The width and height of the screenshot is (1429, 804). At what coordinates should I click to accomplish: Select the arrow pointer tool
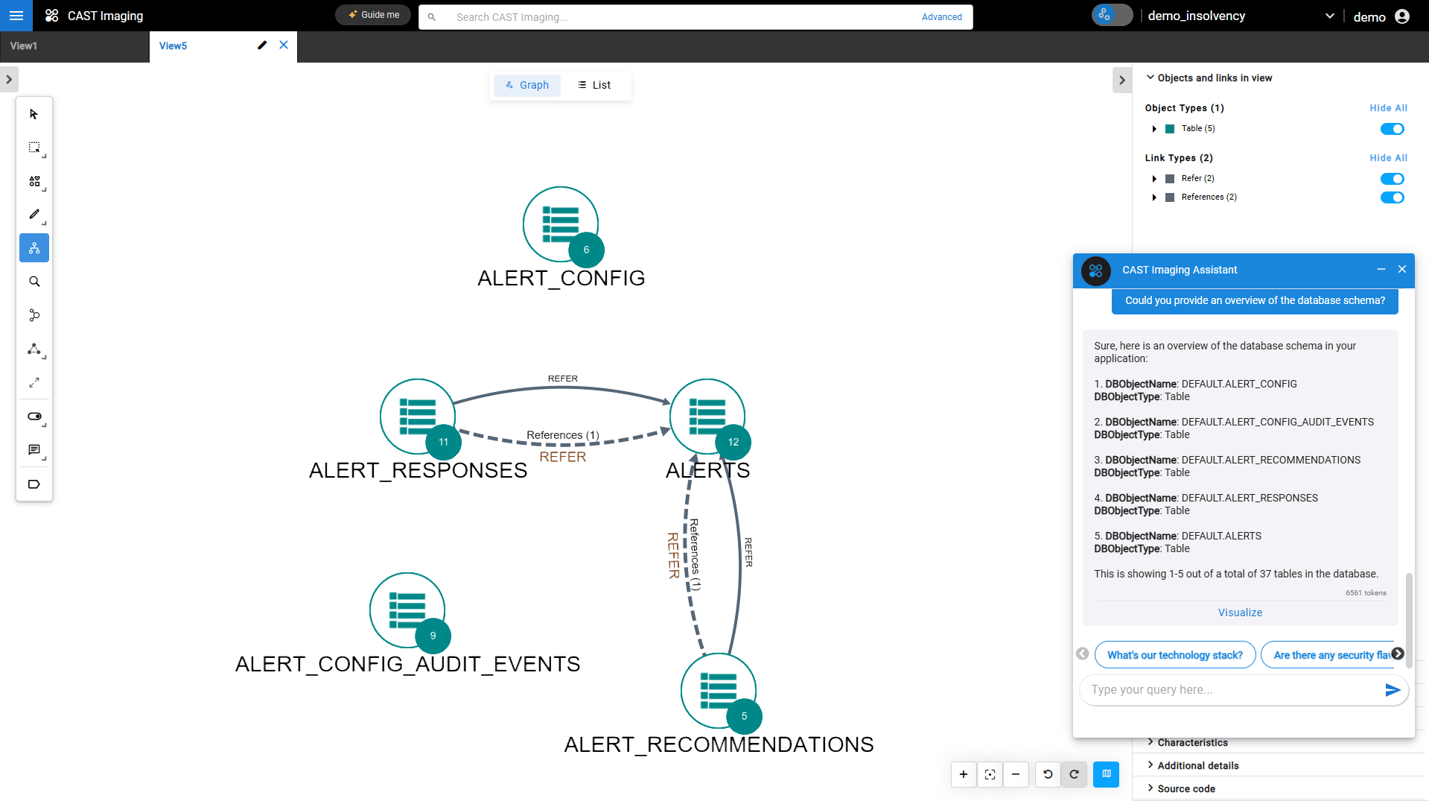[34, 115]
